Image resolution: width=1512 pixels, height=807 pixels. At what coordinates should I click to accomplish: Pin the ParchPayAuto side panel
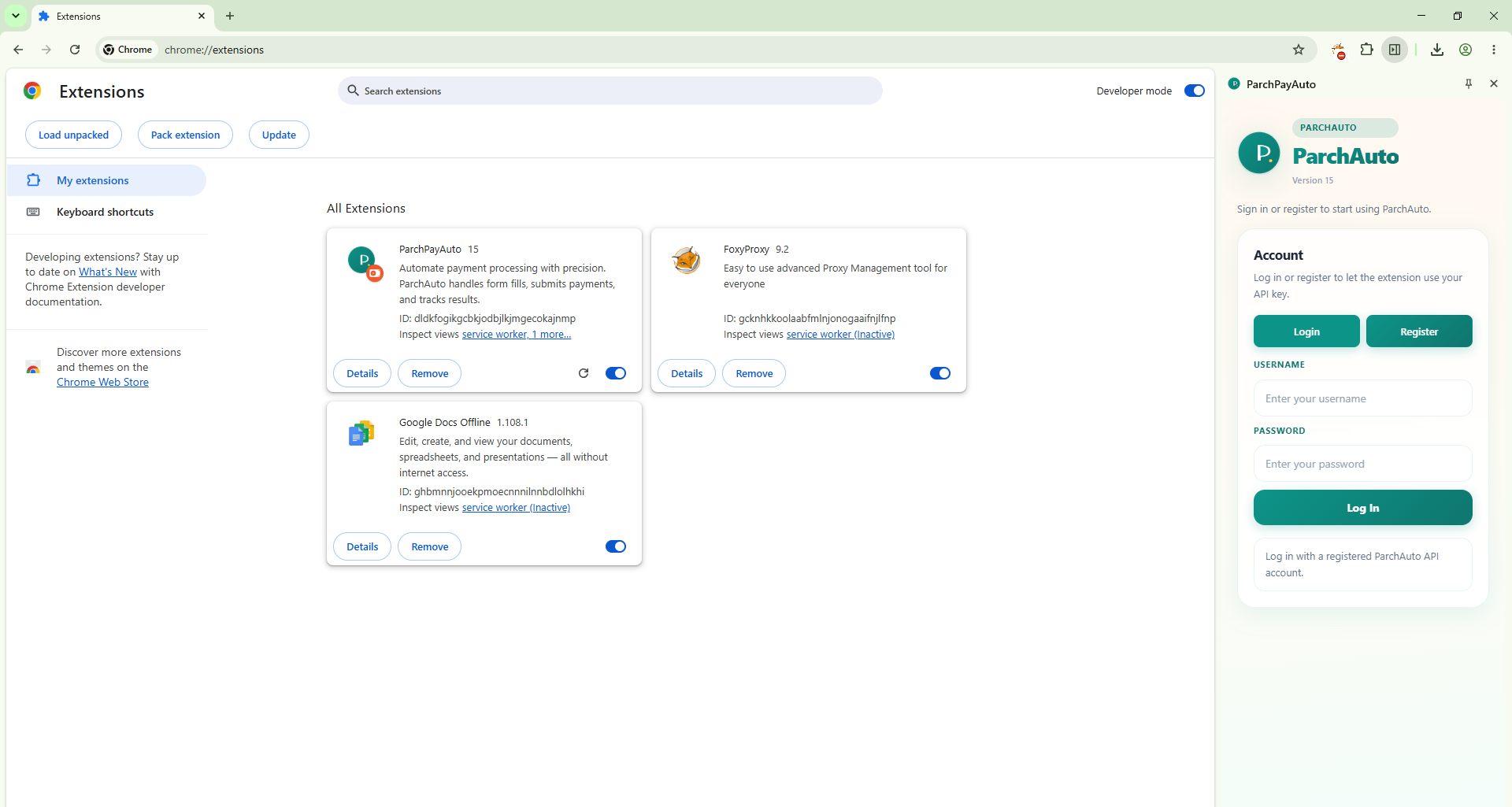pos(1469,83)
